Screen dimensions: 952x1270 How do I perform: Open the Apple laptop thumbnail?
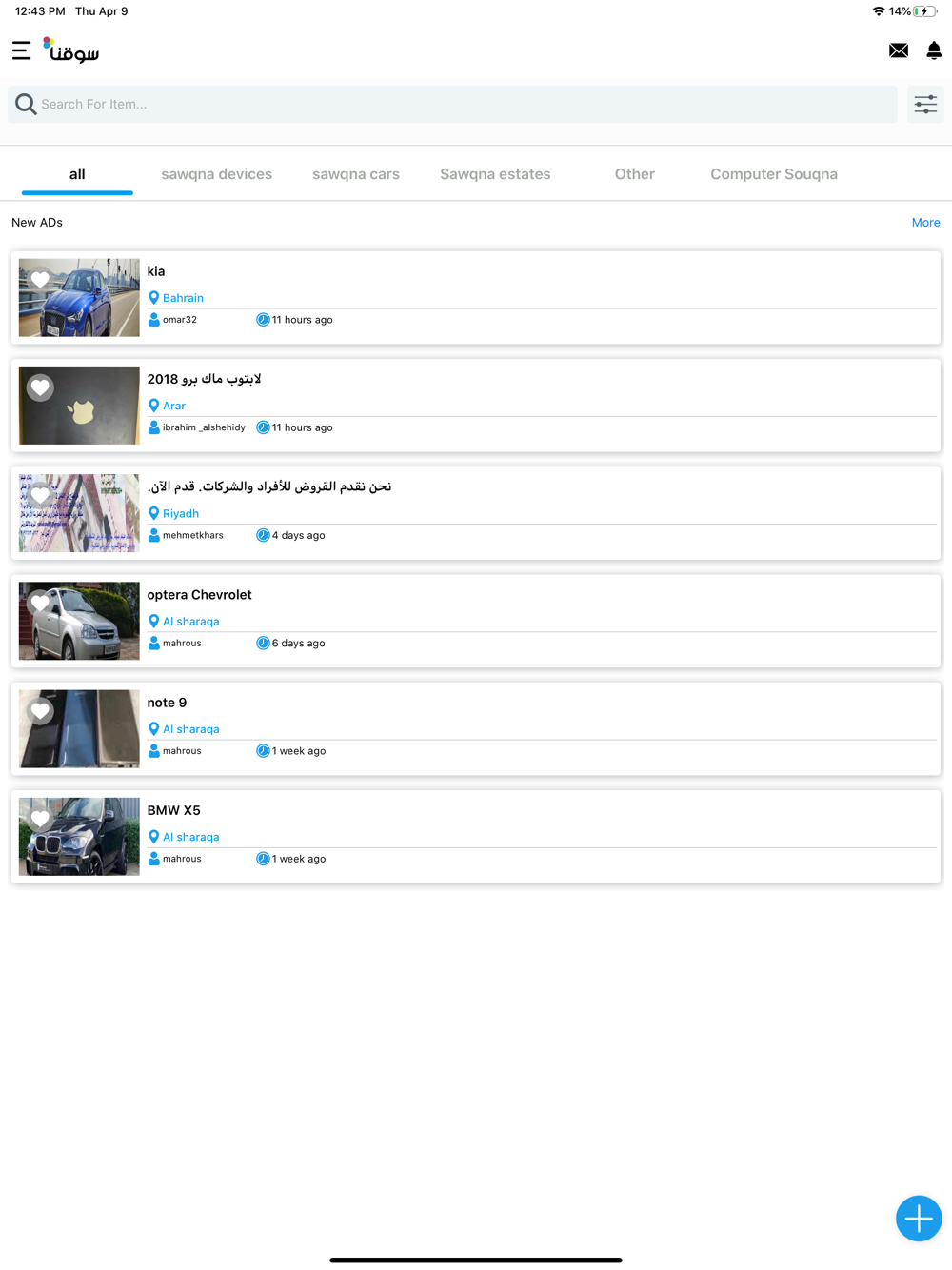79,406
